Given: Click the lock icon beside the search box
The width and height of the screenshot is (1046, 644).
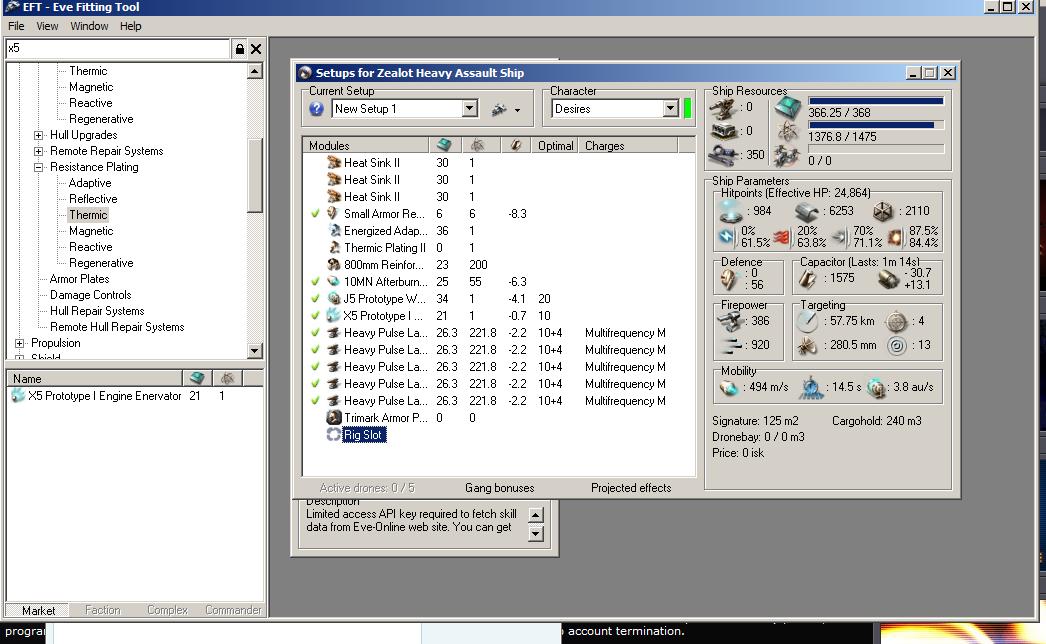Looking at the screenshot, I should click(x=239, y=49).
